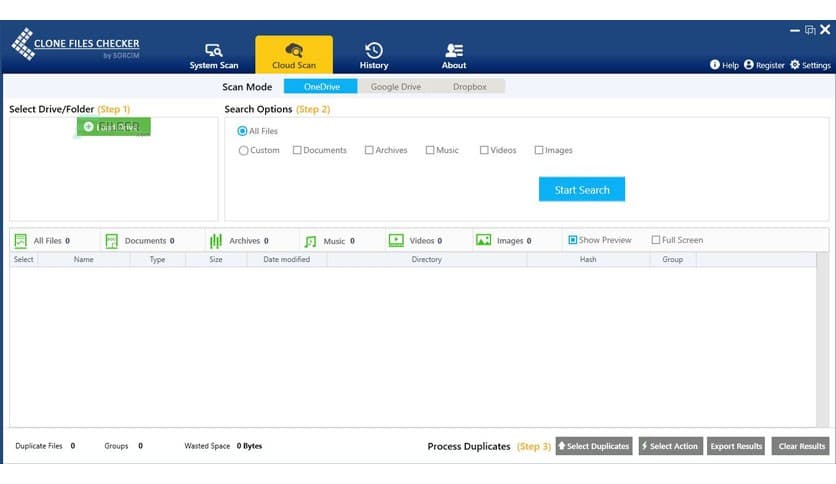Click the Images results icon
Screen dimensions: 836x484
pyautogui.click(x=484, y=240)
